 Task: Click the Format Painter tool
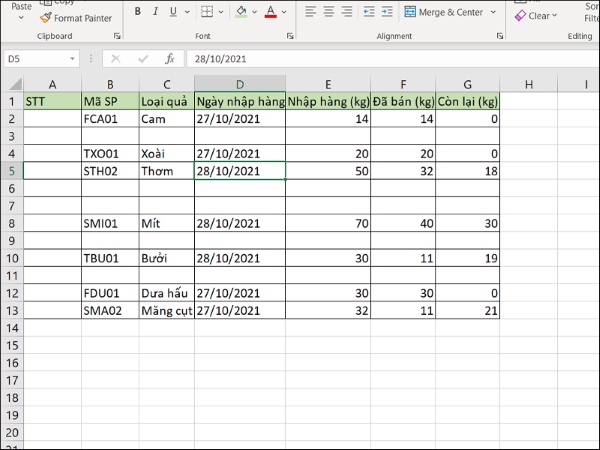point(76,18)
